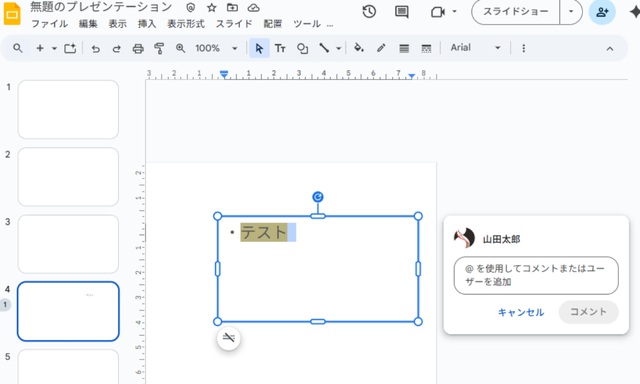The width and height of the screenshot is (640, 384).
Task: Set border dash style icon
Action: click(426, 49)
